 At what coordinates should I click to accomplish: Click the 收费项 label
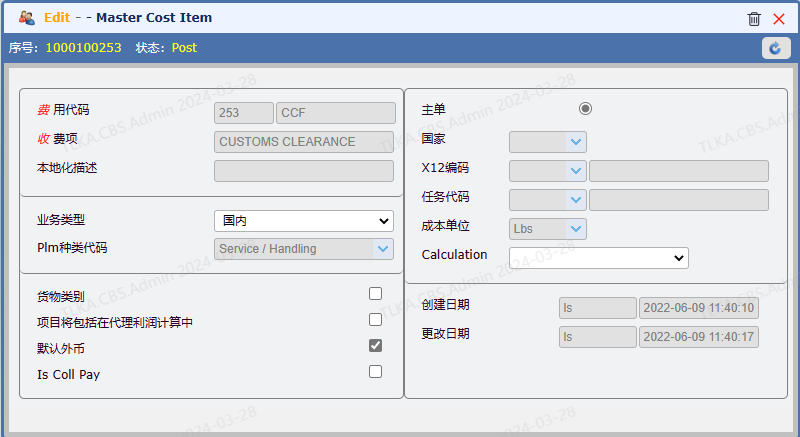point(57,139)
